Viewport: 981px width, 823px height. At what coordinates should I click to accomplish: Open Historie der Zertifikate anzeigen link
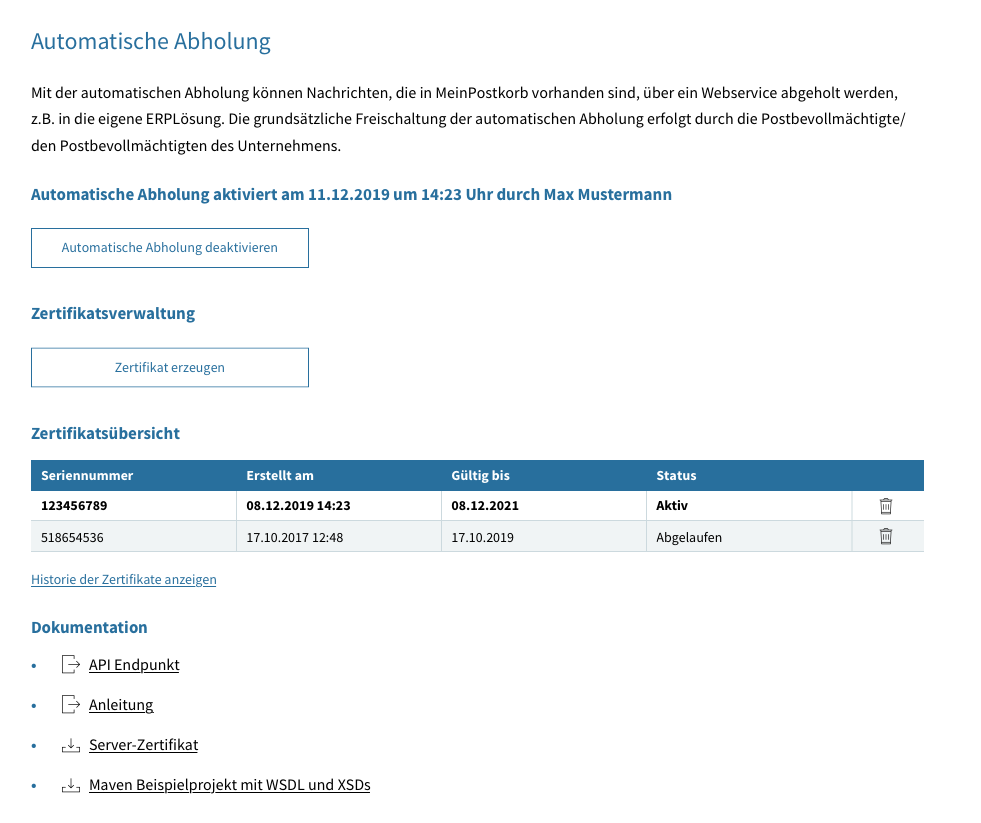(x=124, y=580)
